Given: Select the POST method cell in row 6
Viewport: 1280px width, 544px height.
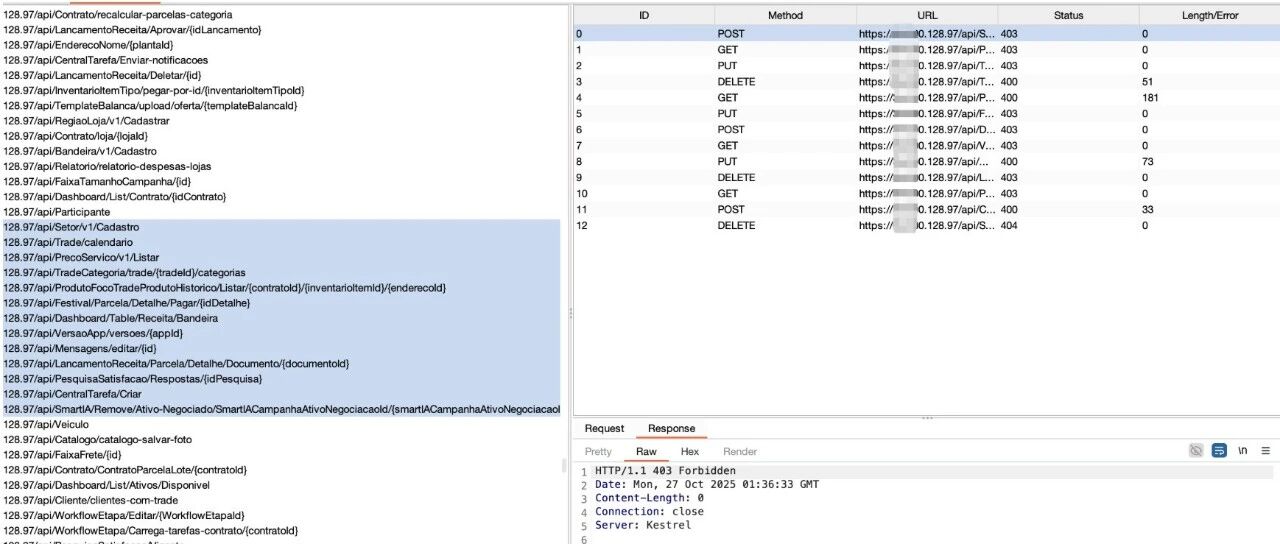Looking at the screenshot, I should pos(731,129).
